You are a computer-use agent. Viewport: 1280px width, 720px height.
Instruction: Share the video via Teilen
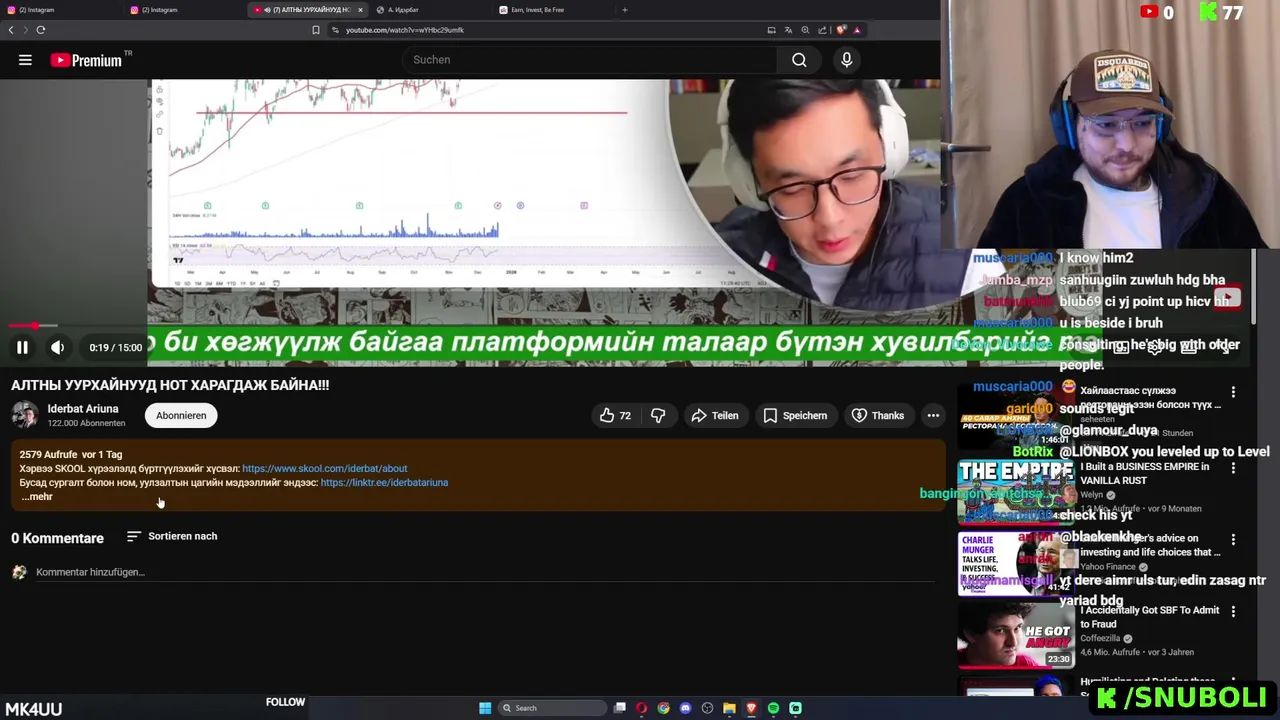pyautogui.click(x=714, y=416)
